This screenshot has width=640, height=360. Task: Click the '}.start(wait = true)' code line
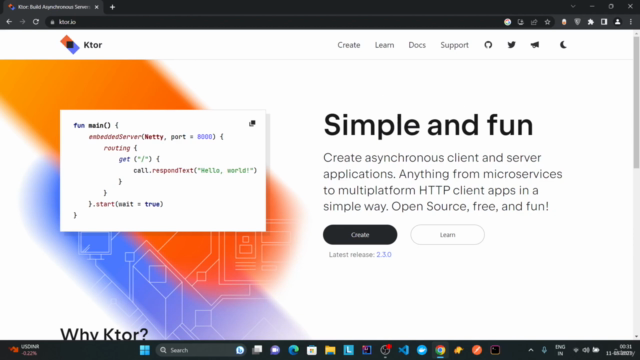point(126,204)
